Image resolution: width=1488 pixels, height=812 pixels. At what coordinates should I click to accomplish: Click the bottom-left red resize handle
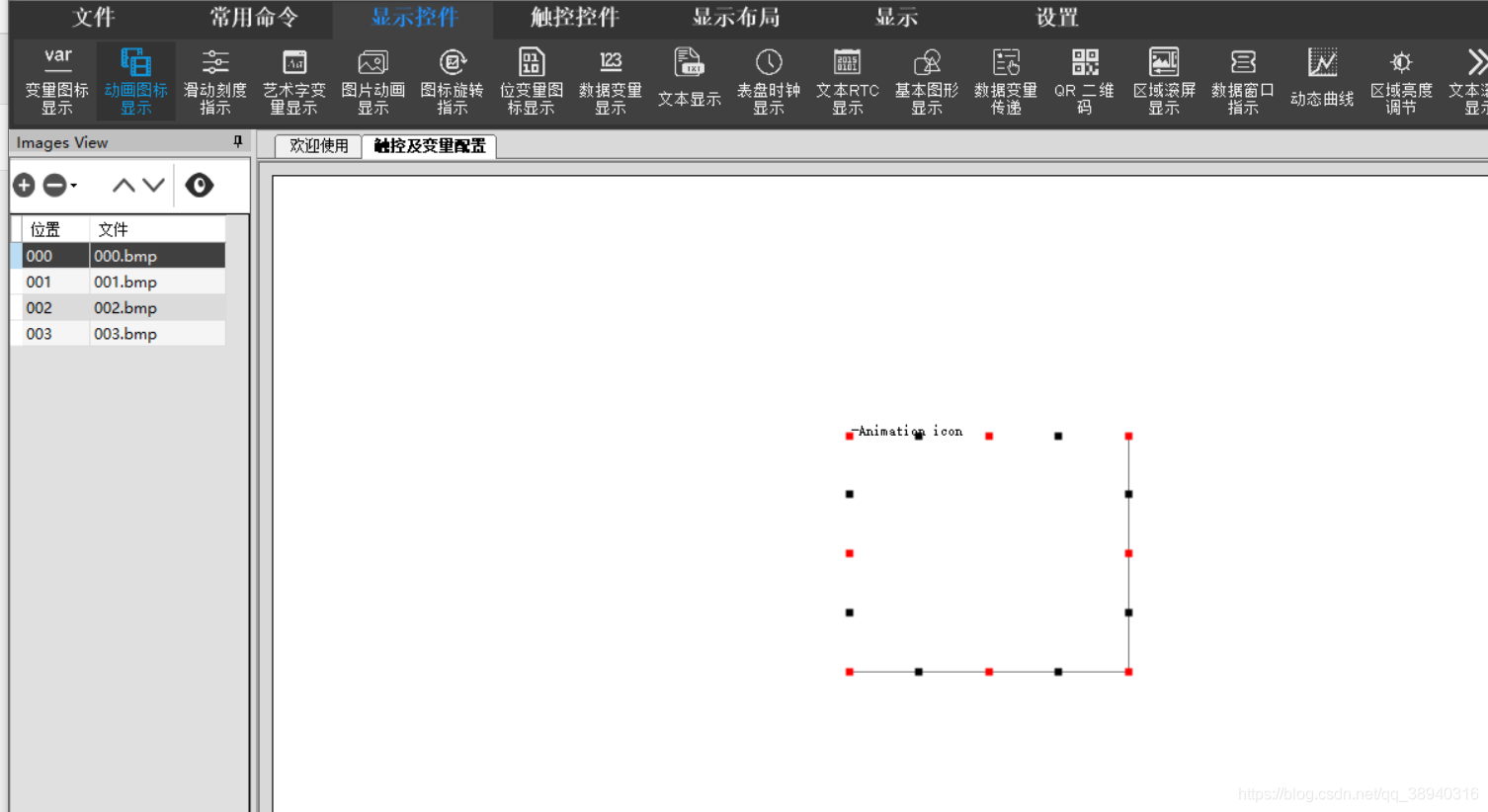[850, 672]
